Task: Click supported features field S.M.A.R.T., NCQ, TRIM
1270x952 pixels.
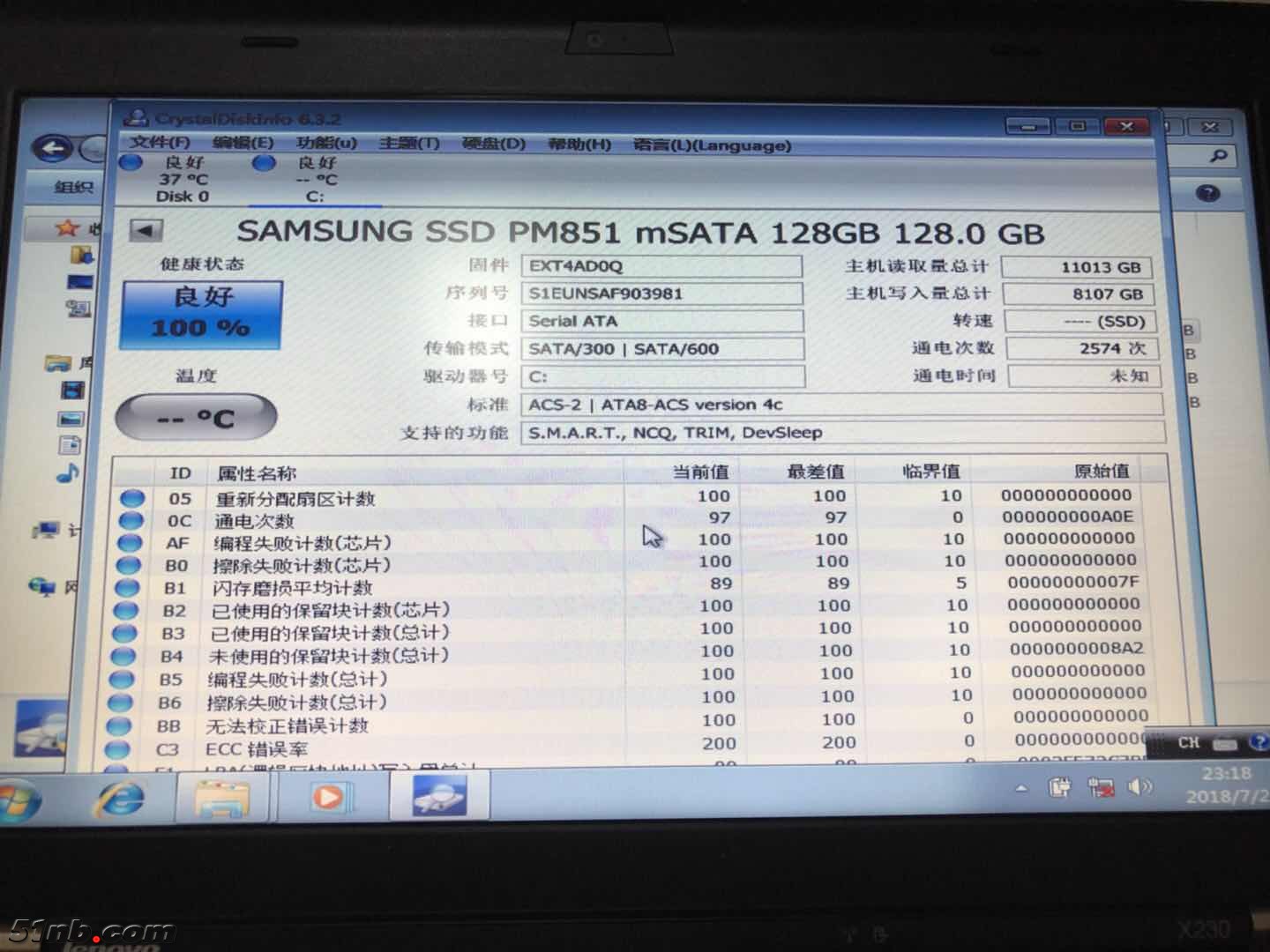Action: click(x=844, y=433)
